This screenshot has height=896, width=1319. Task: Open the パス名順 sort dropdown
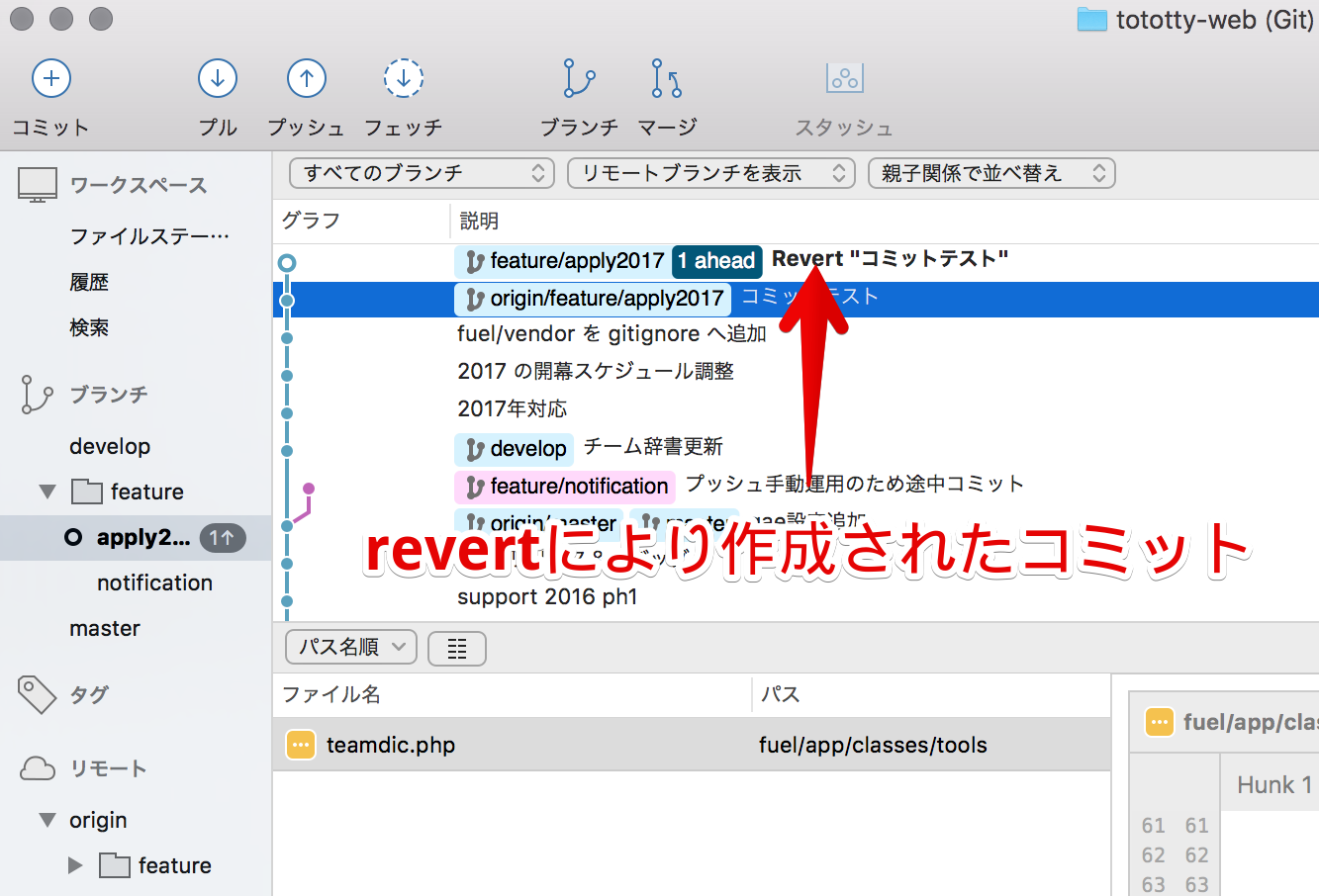coord(351,648)
